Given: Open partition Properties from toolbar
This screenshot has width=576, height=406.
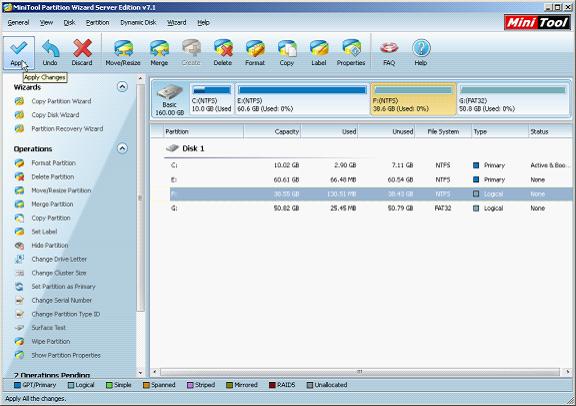Looking at the screenshot, I should [x=351, y=52].
